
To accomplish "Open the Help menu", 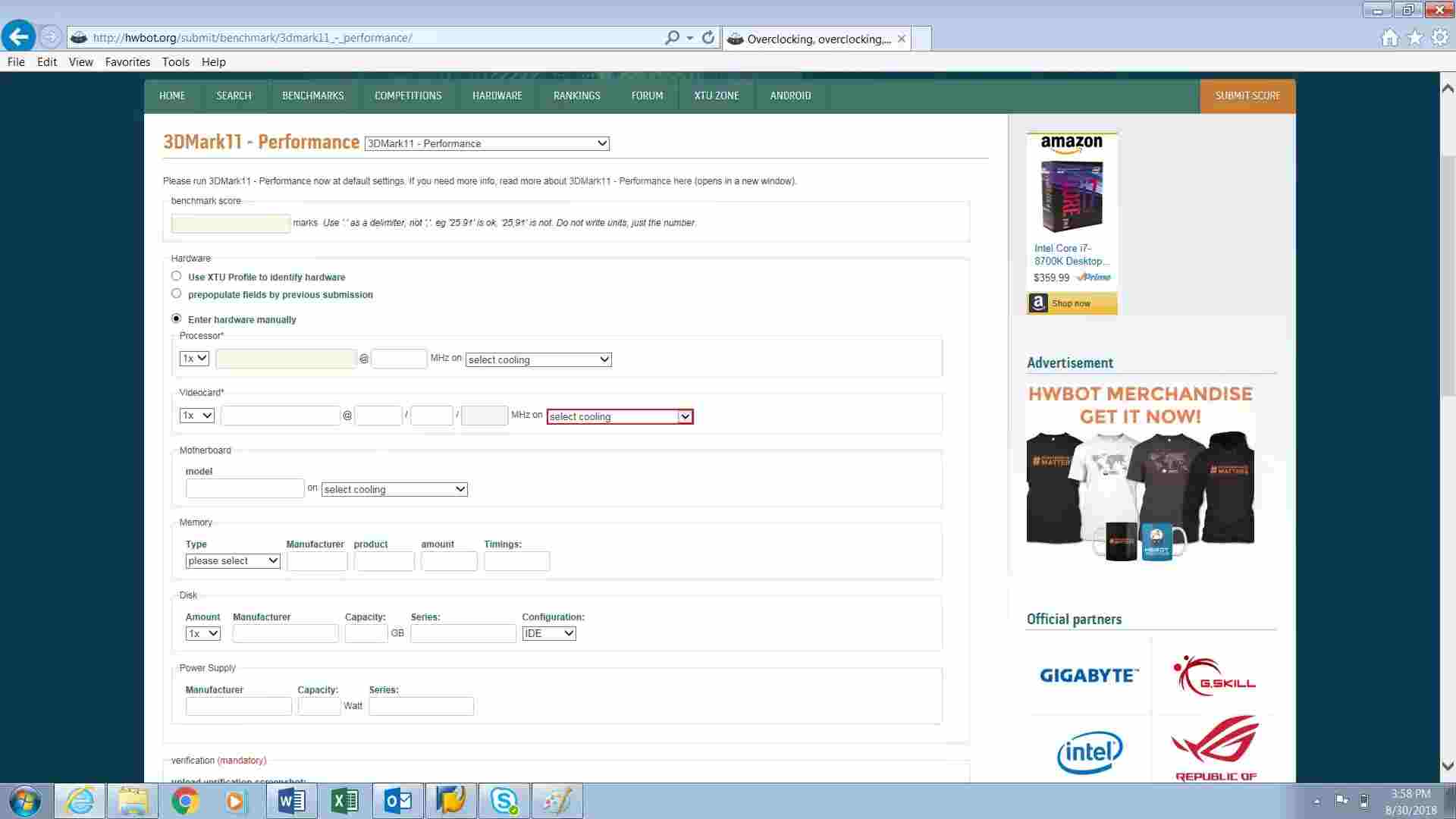I will 214,62.
